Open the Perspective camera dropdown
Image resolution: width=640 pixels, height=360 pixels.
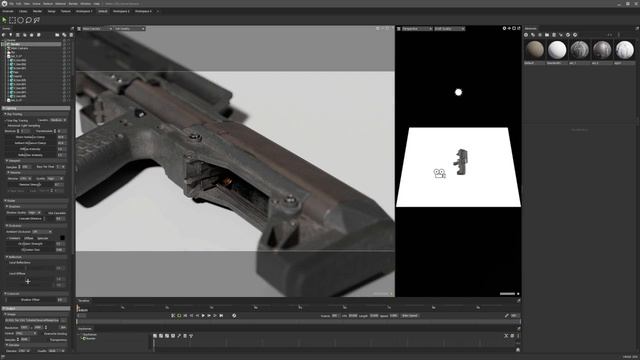[417, 29]
